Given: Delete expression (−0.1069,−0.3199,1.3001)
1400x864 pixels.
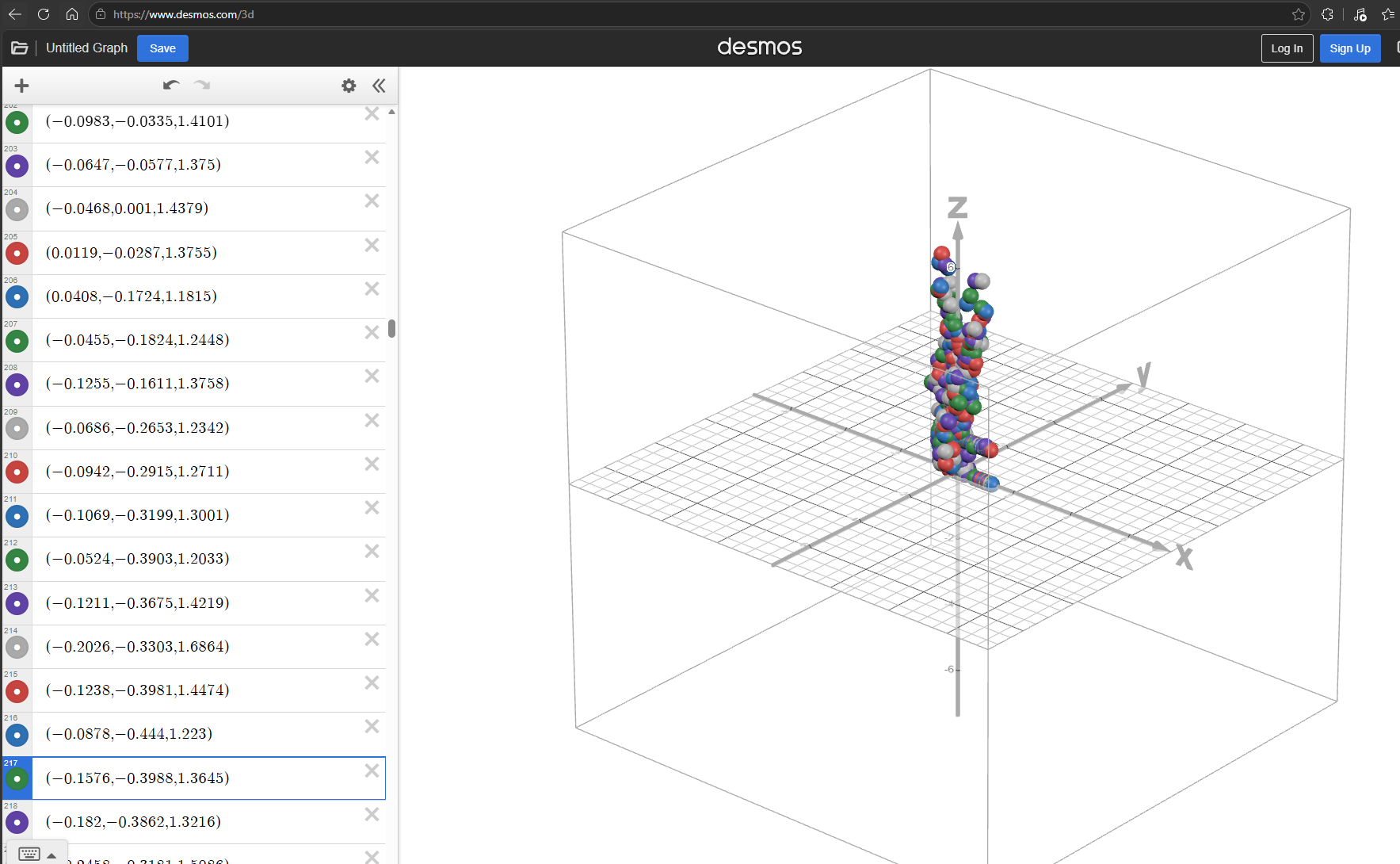Looking at the screenshot, I should (x=372, y=507).
